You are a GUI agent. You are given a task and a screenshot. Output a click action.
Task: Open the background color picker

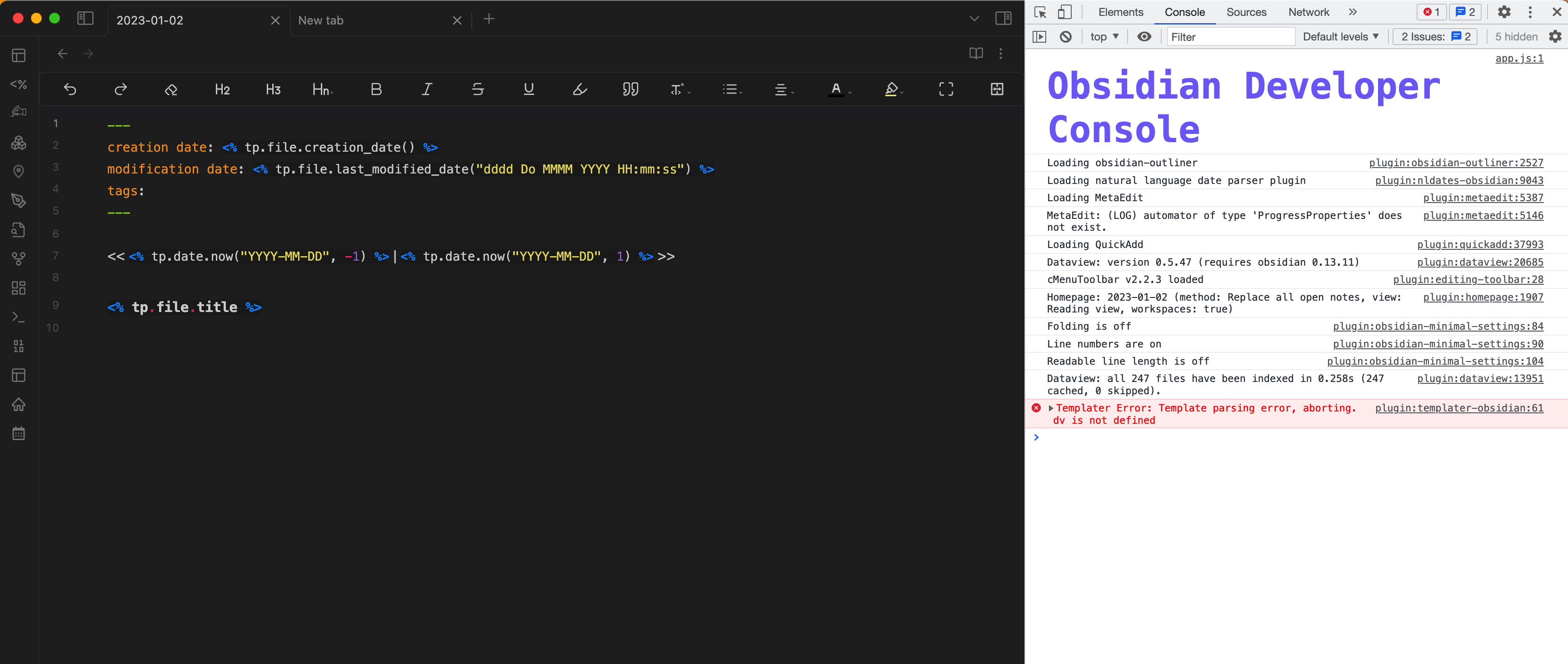[x=894, y=89]
